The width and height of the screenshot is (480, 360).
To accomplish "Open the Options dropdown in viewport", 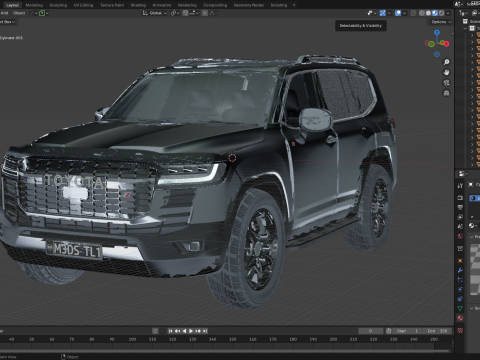I will (x=441, y=22).
